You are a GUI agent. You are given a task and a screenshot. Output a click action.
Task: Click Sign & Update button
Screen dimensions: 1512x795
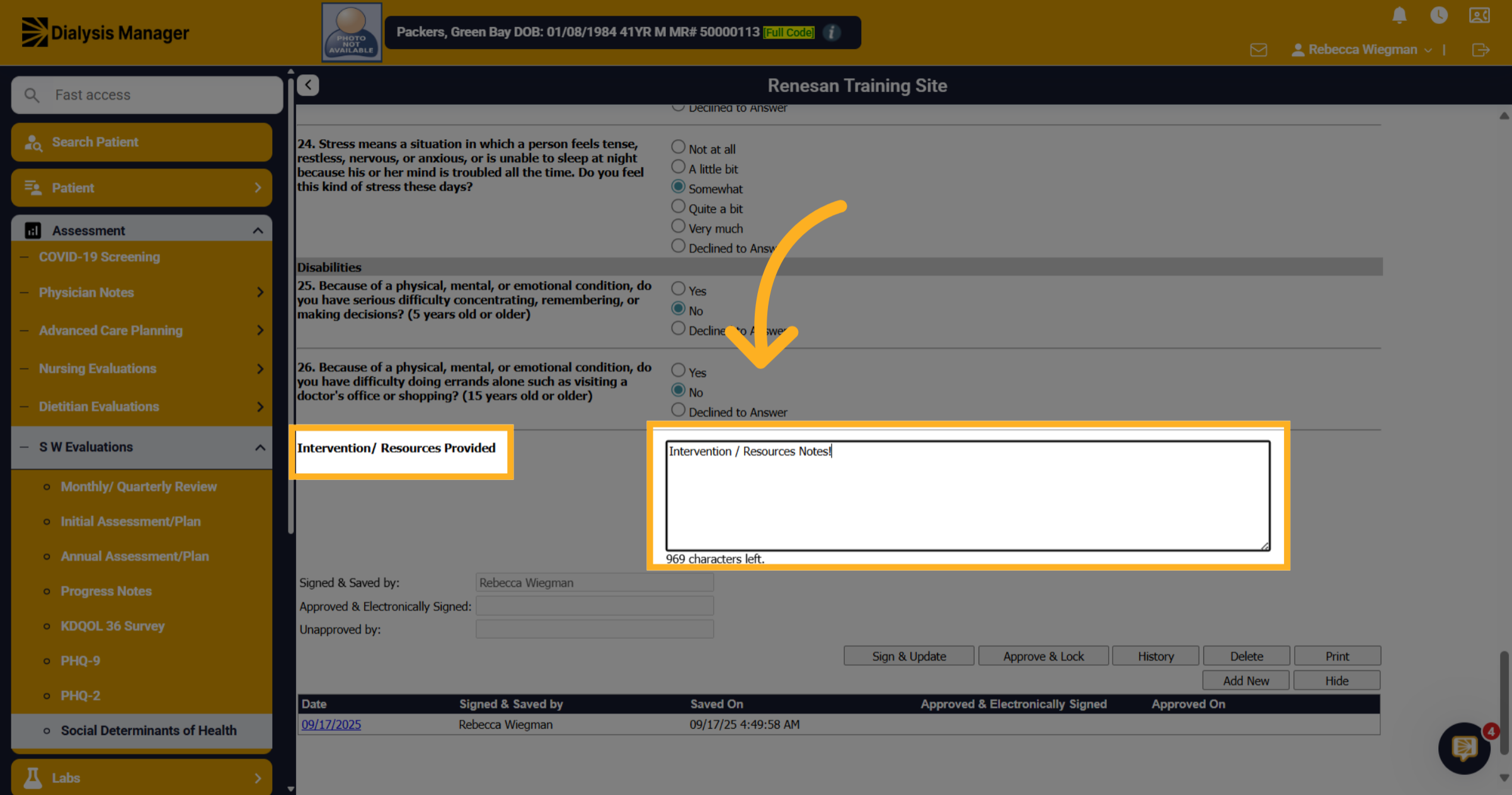(x=909, y=656)
